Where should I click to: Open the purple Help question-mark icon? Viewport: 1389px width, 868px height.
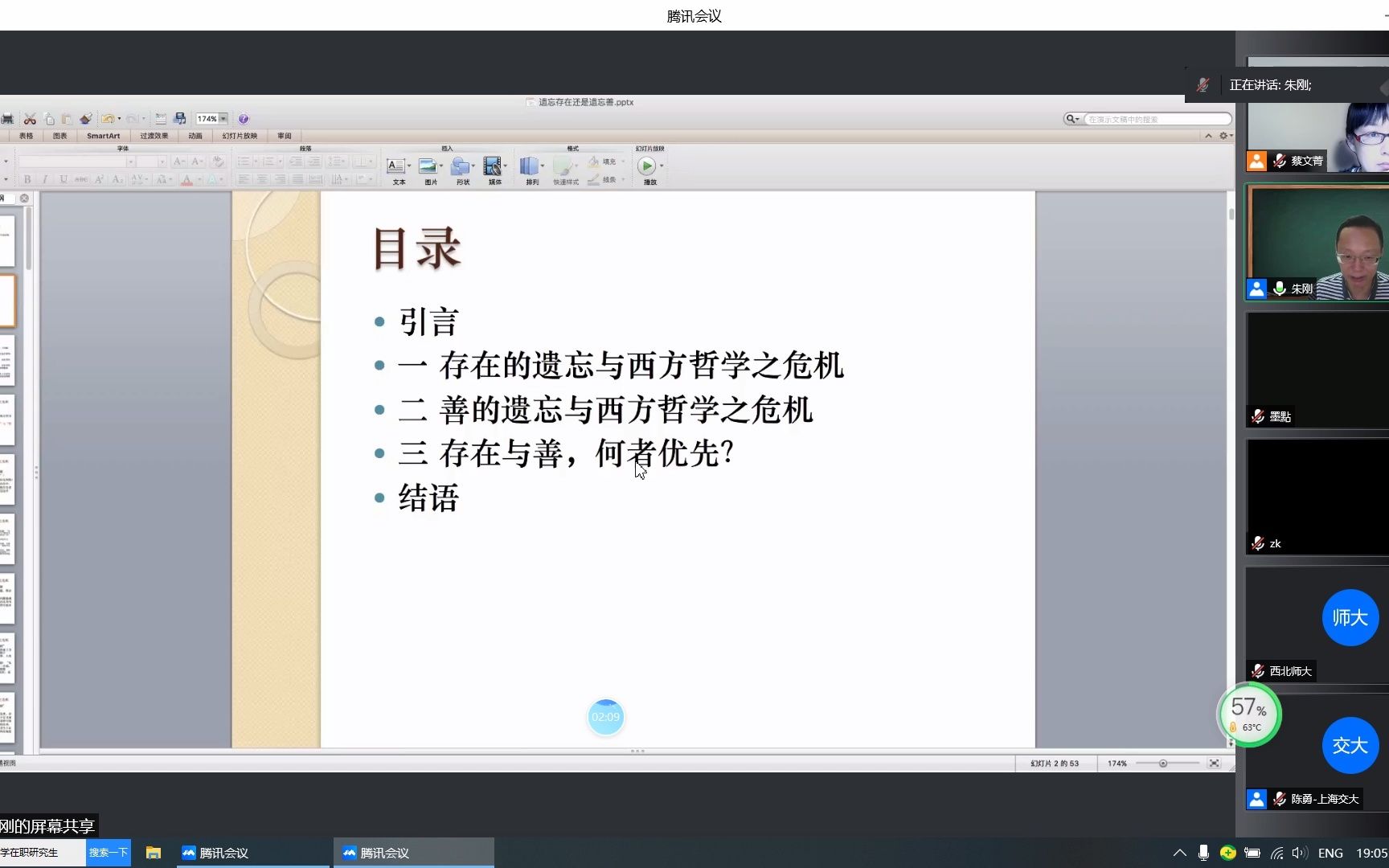(x=244, y=119)
